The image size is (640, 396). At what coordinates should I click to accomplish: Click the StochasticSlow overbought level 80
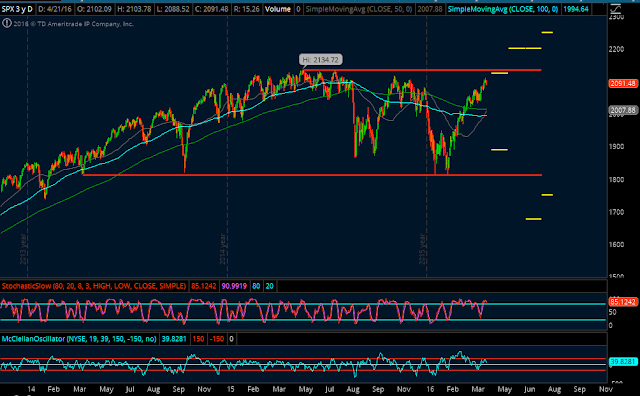click(x=256, y=286)
